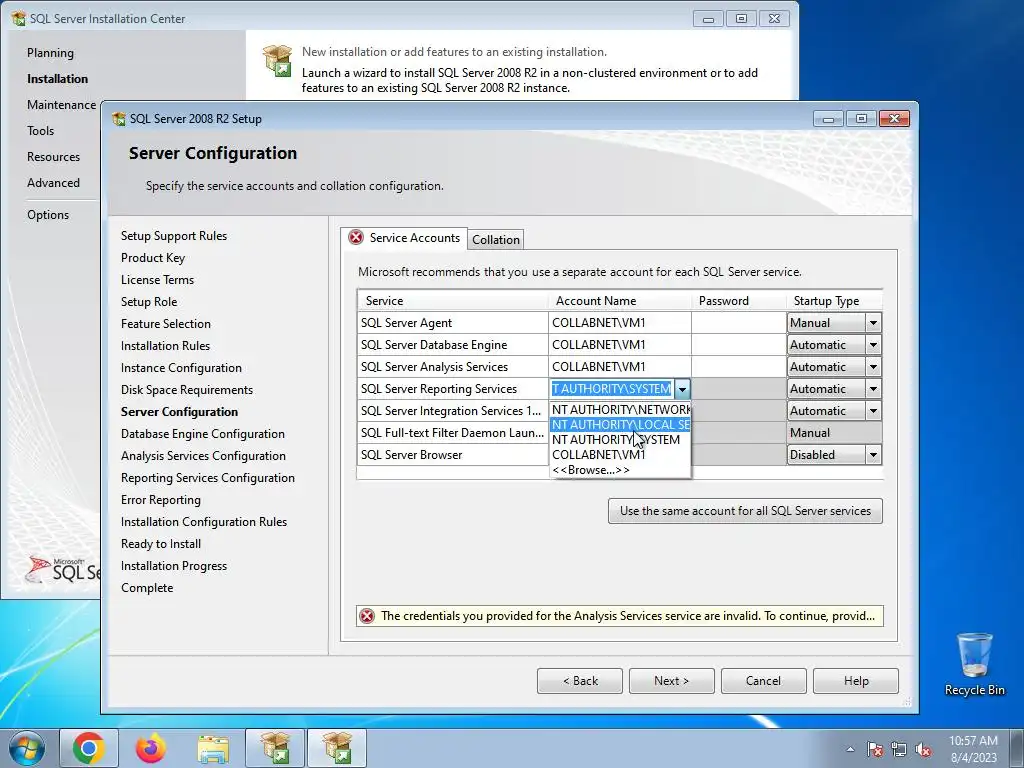This screenshot has height=768, width=1024.
Task: Select NT AUTHORITY\LOCAL SE option
Action: point(620,424)
